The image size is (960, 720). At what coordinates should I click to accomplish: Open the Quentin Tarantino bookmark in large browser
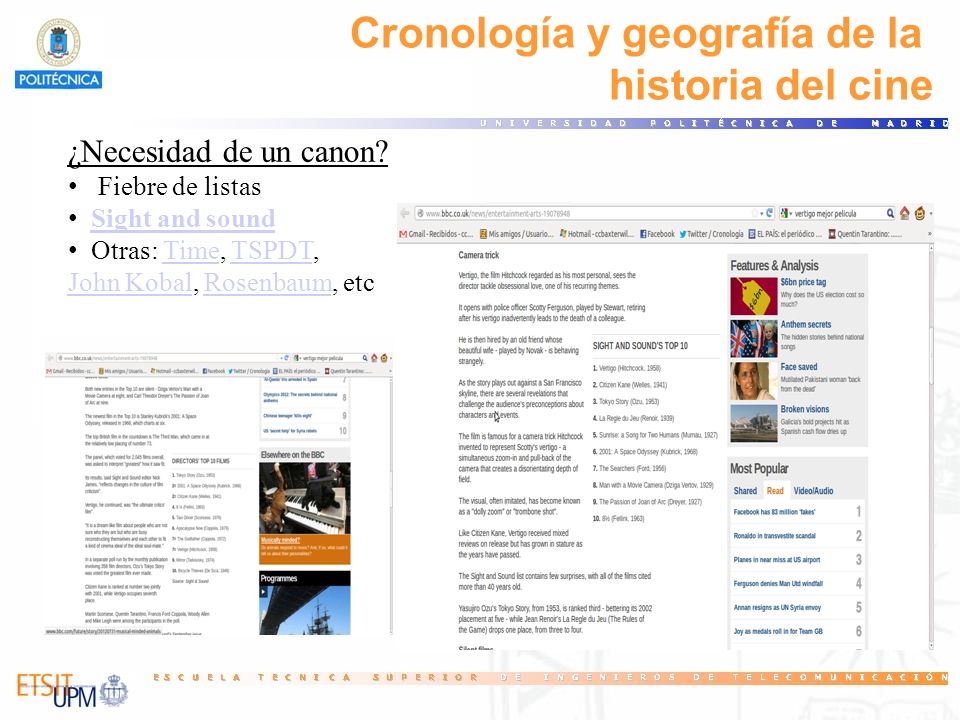point(864,234)
